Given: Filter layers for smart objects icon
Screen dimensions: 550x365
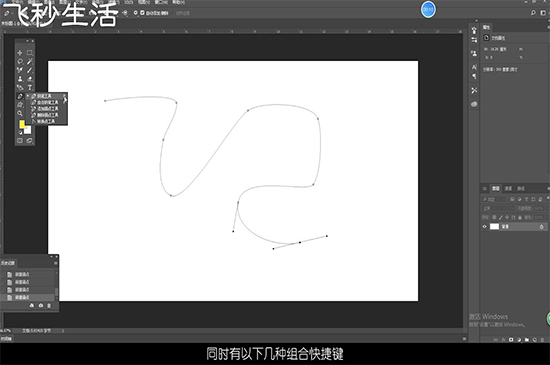Looking at the screenshot, I should [x=541, y=199].
